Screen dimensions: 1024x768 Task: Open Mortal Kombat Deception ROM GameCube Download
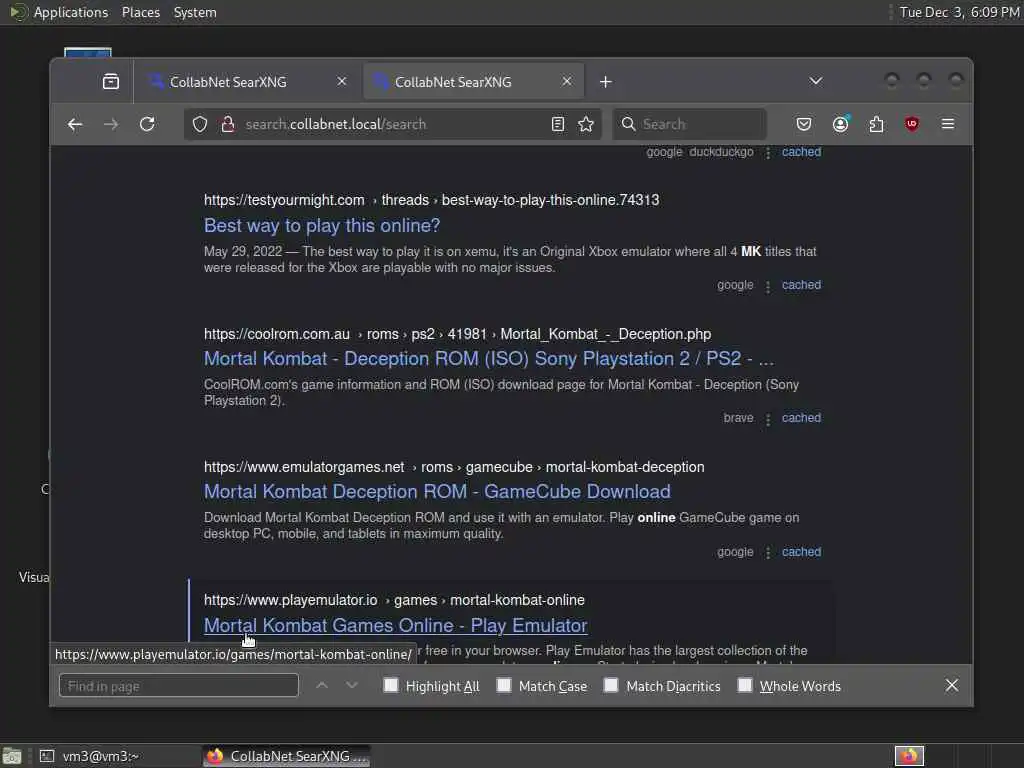tap(437, 491)
